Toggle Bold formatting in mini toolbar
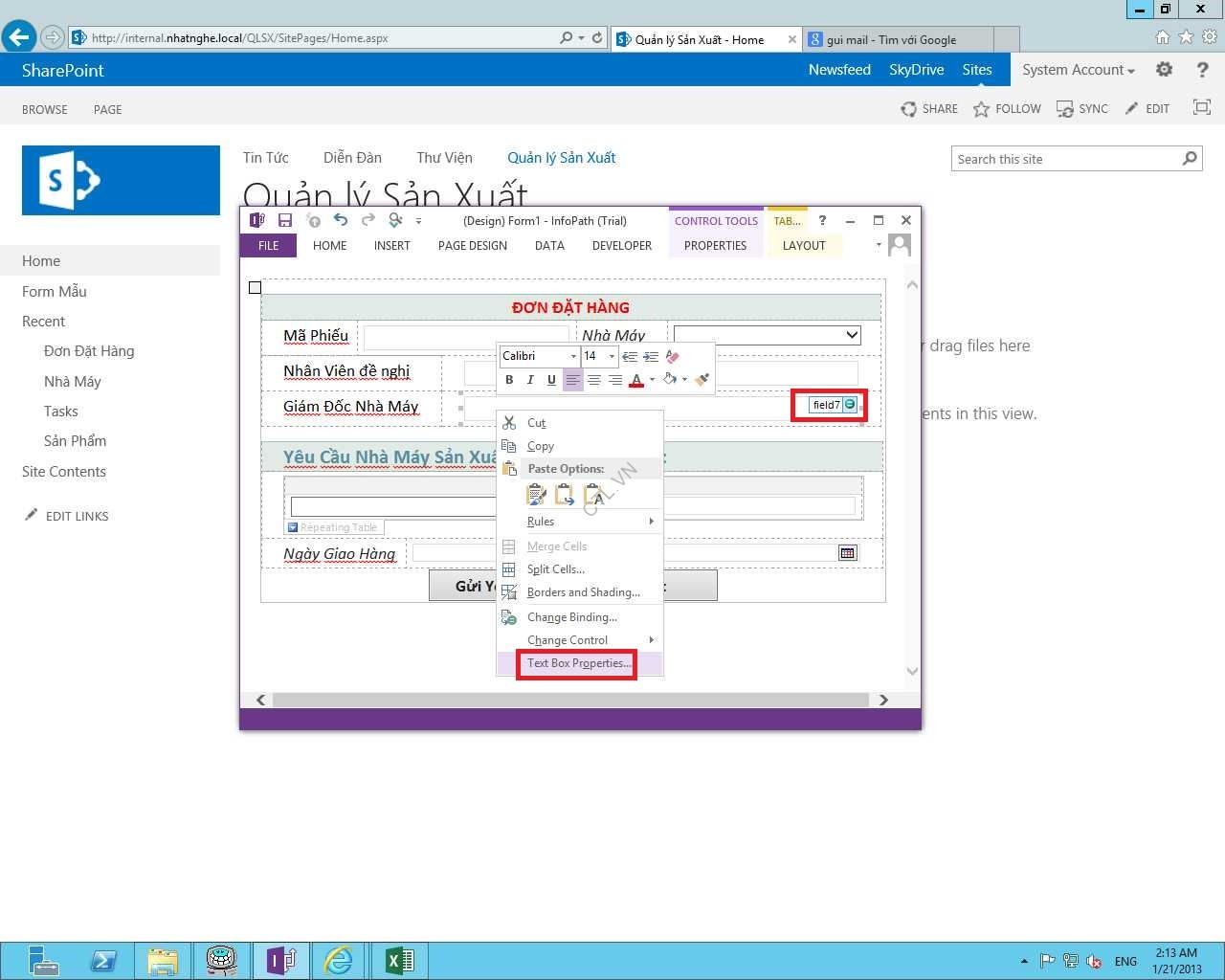 click(509, 380)
